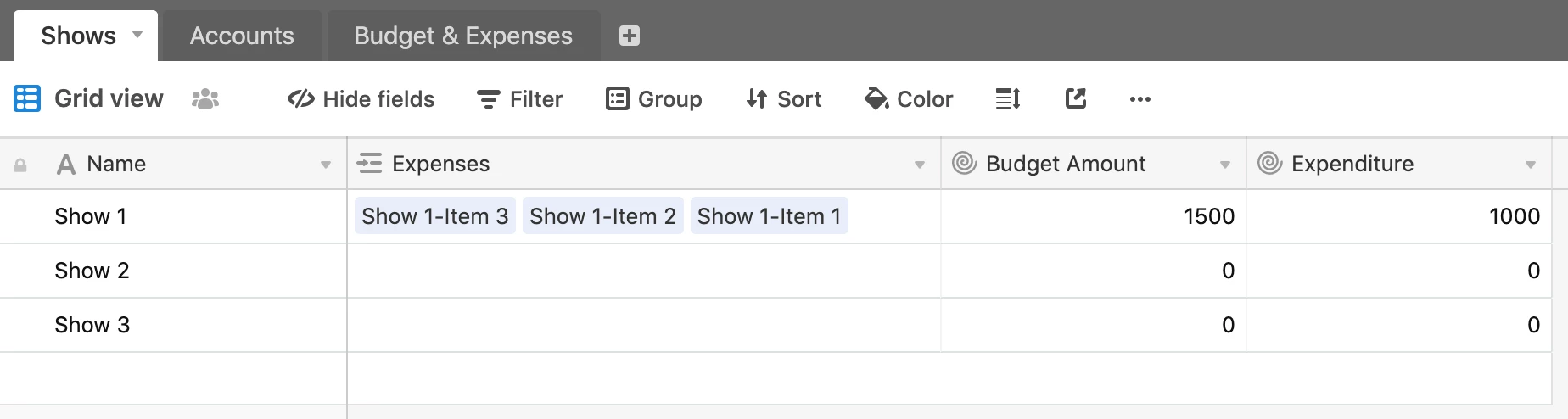This screenshot has height=419, width=1568.
Task: Click the Hide fields button
Action: coord(361,99)
